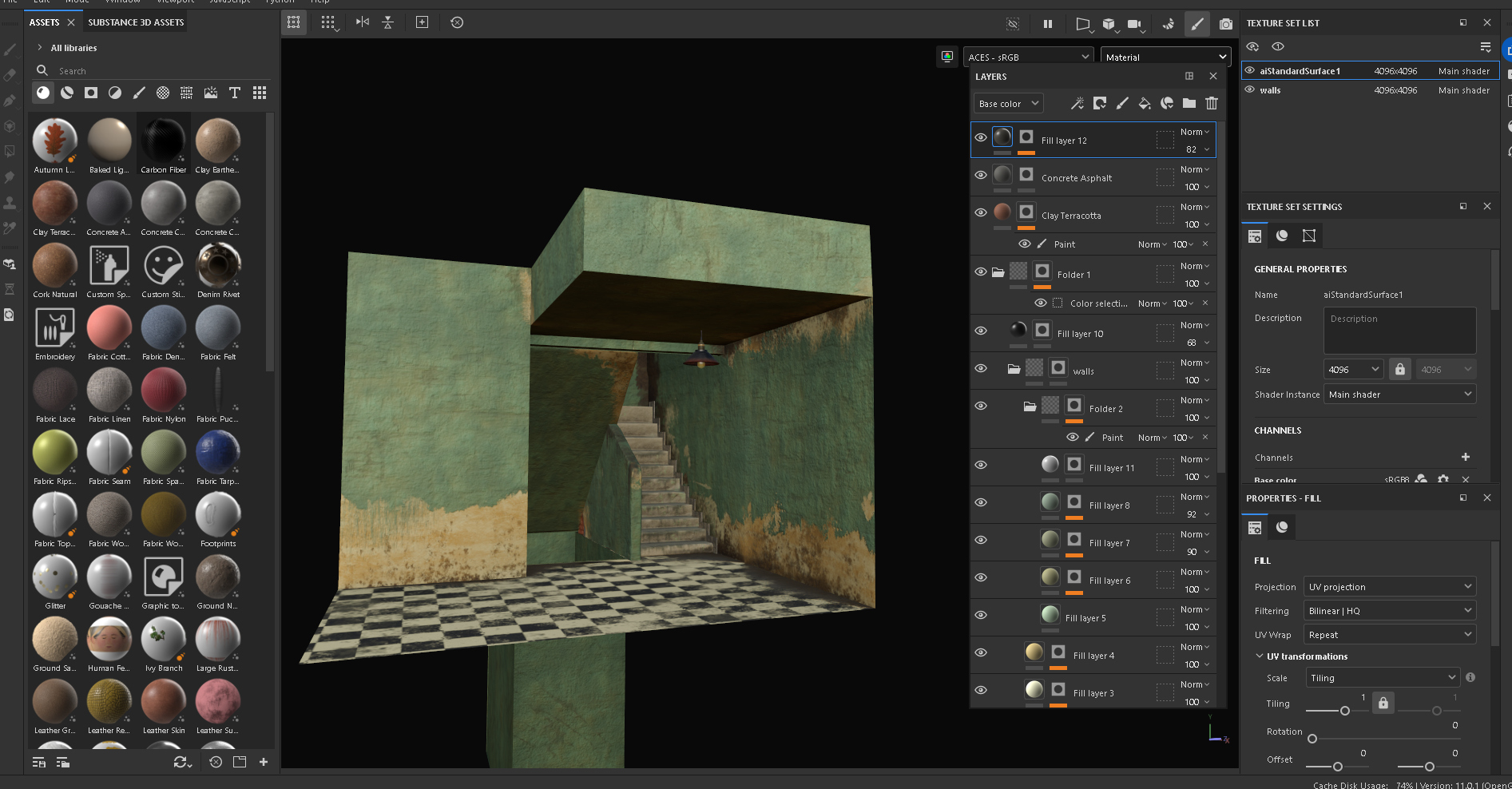Image resolution: width=1512 pixels, height=789 pixels.
Task: Pause the viewport rendering
Action: point(1048,24)
